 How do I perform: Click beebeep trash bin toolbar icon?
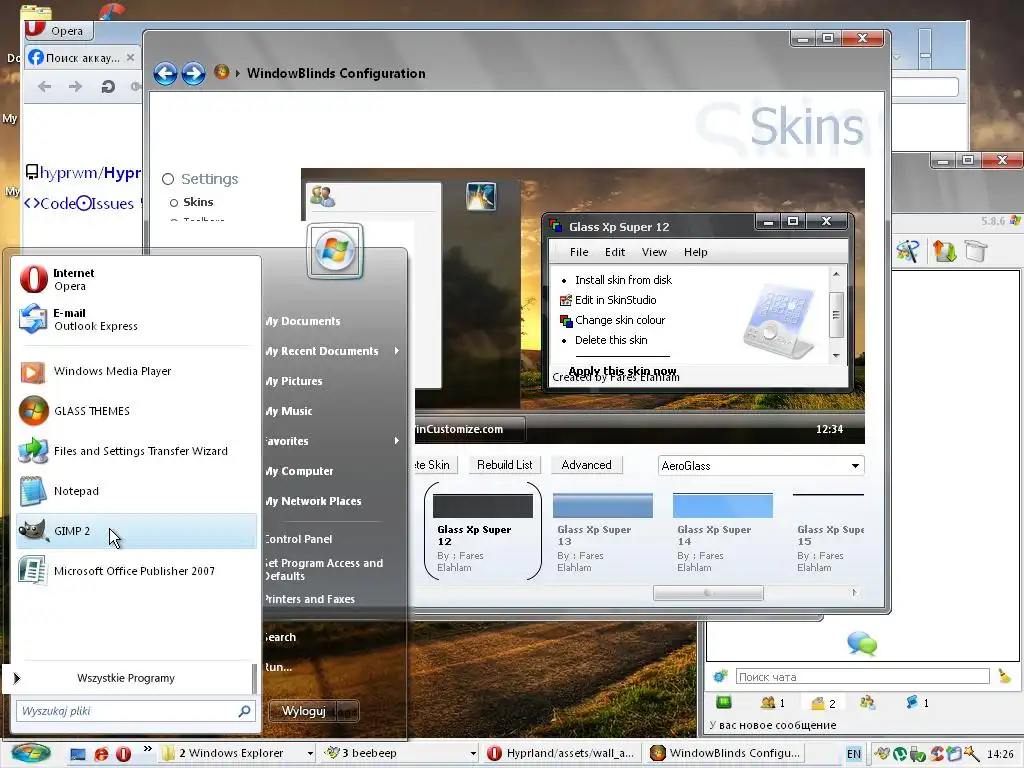(x=976, y=251)
